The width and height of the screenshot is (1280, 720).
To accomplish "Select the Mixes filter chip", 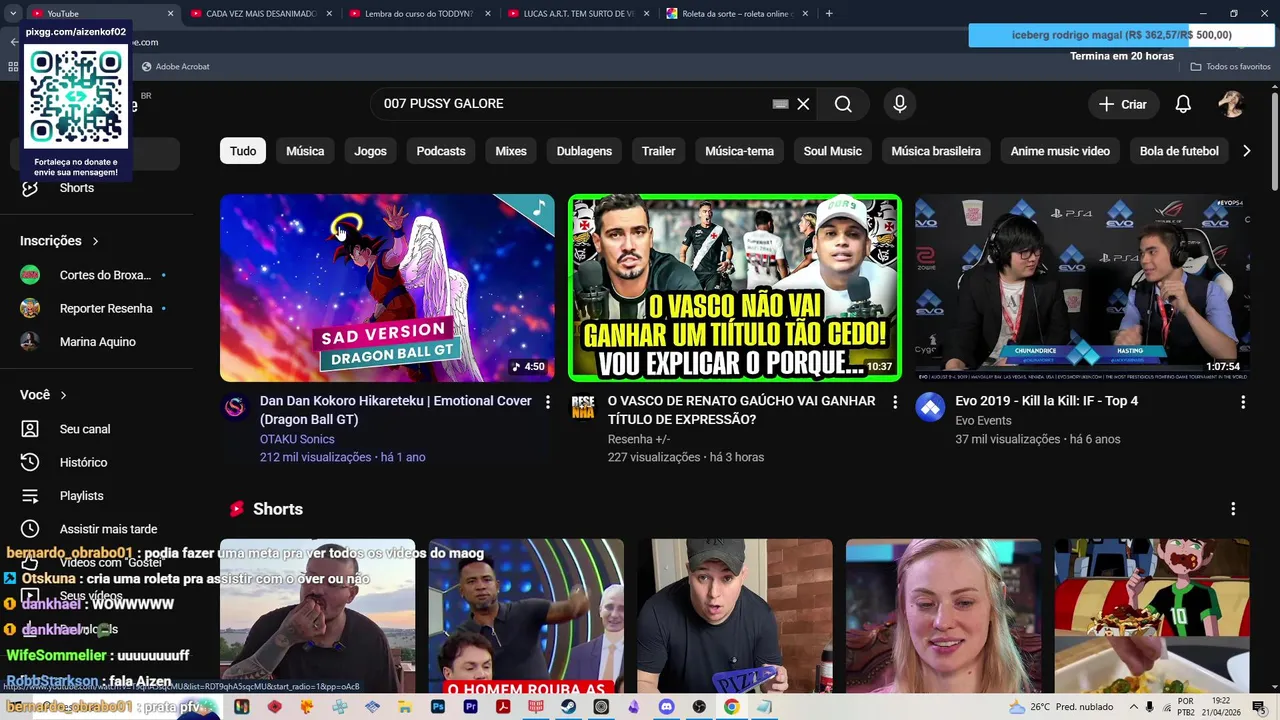I will click(x=511, y=151).
